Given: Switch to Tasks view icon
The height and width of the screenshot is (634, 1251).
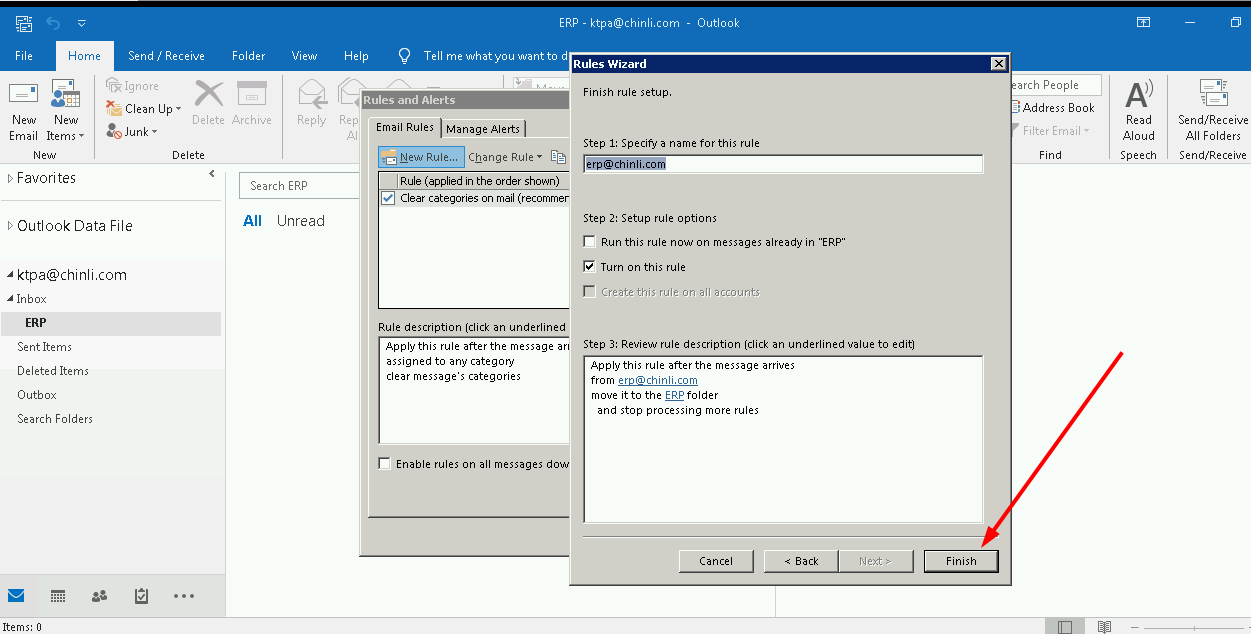Looking at the screenshot, I should click(141, 596).
